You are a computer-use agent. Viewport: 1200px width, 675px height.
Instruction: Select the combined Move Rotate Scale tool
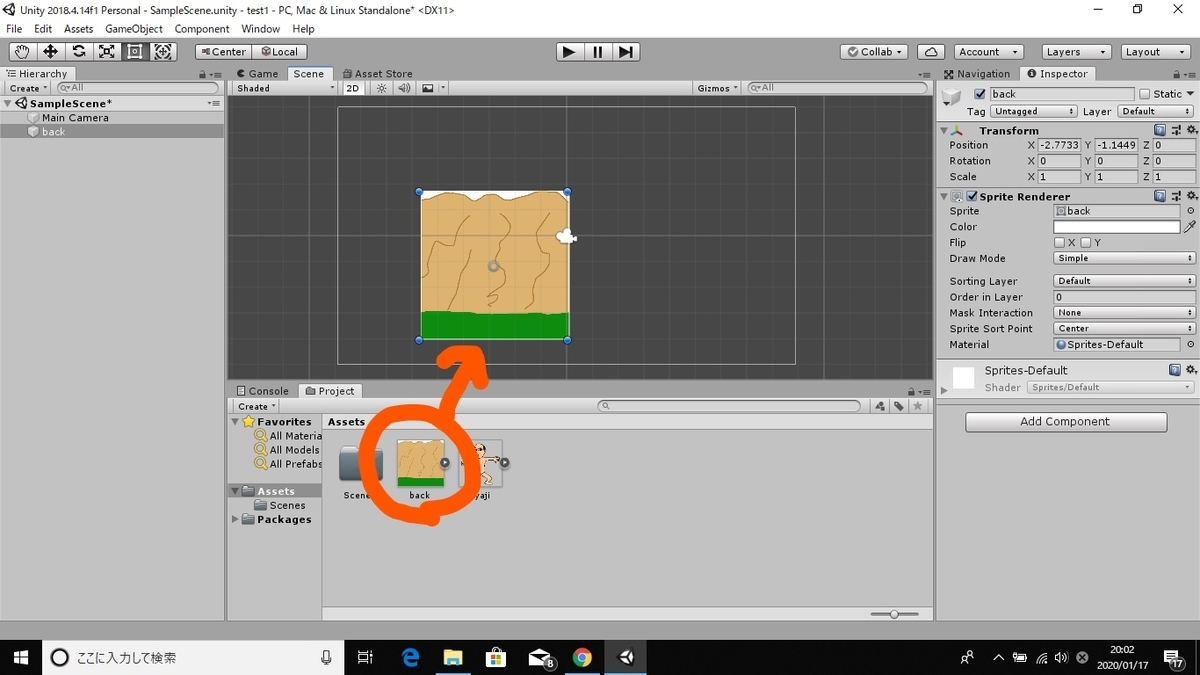(163, 52)
